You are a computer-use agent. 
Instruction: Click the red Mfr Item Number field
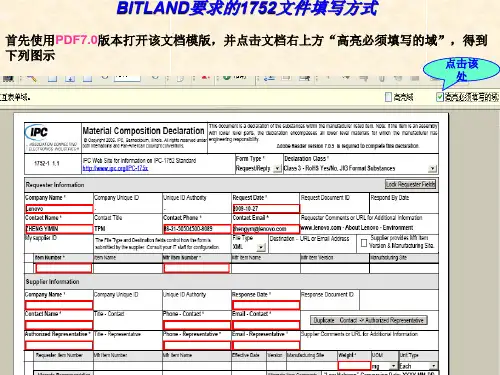[x=197, y=268]
